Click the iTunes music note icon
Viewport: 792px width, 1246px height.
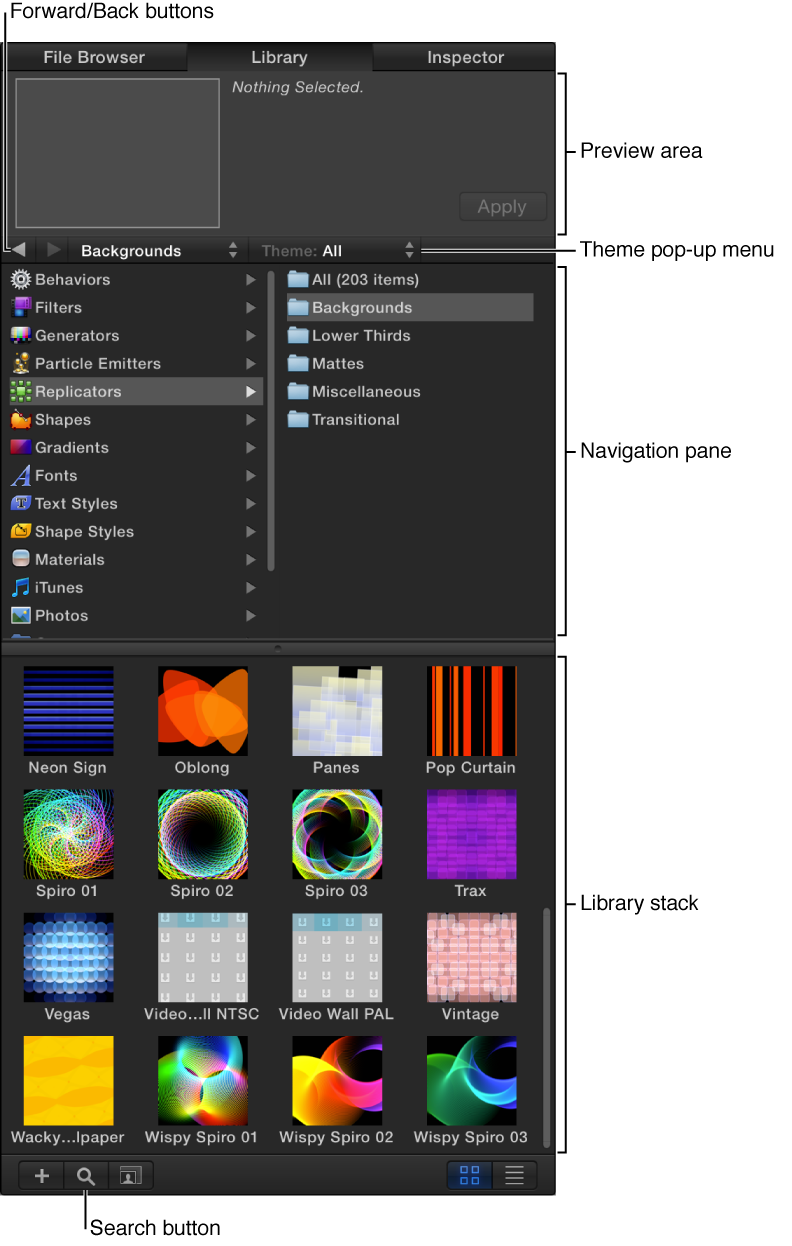(20, 588)
